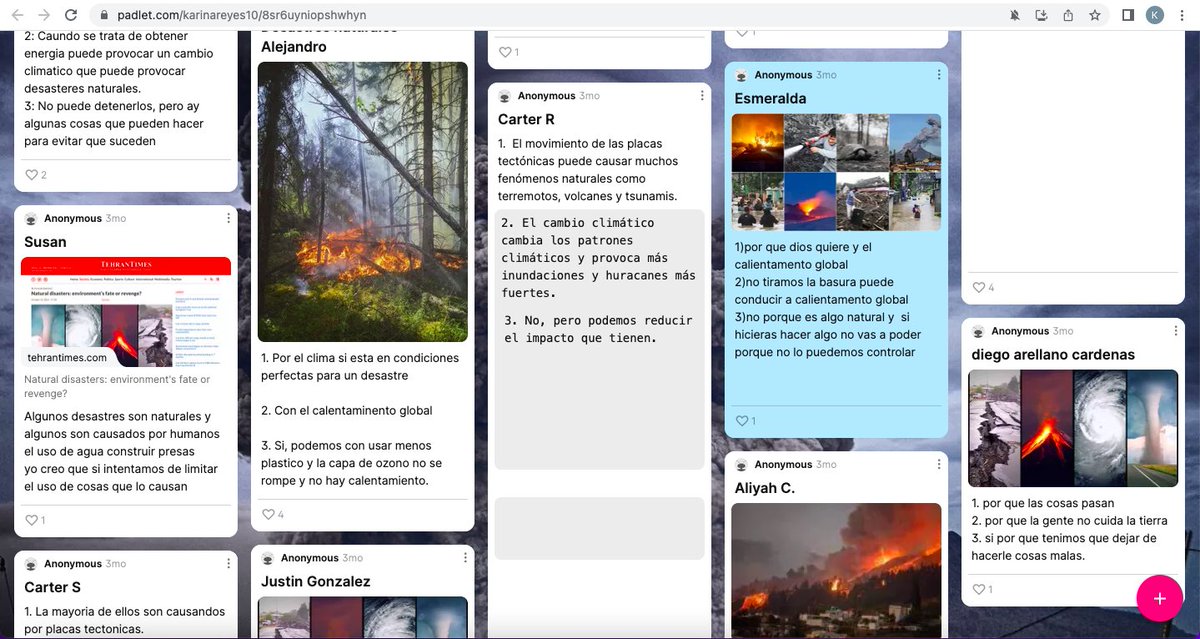This screenshot has height=639, width=1200.
Task: Click the browser forward arrow
Action: [44, 15]
